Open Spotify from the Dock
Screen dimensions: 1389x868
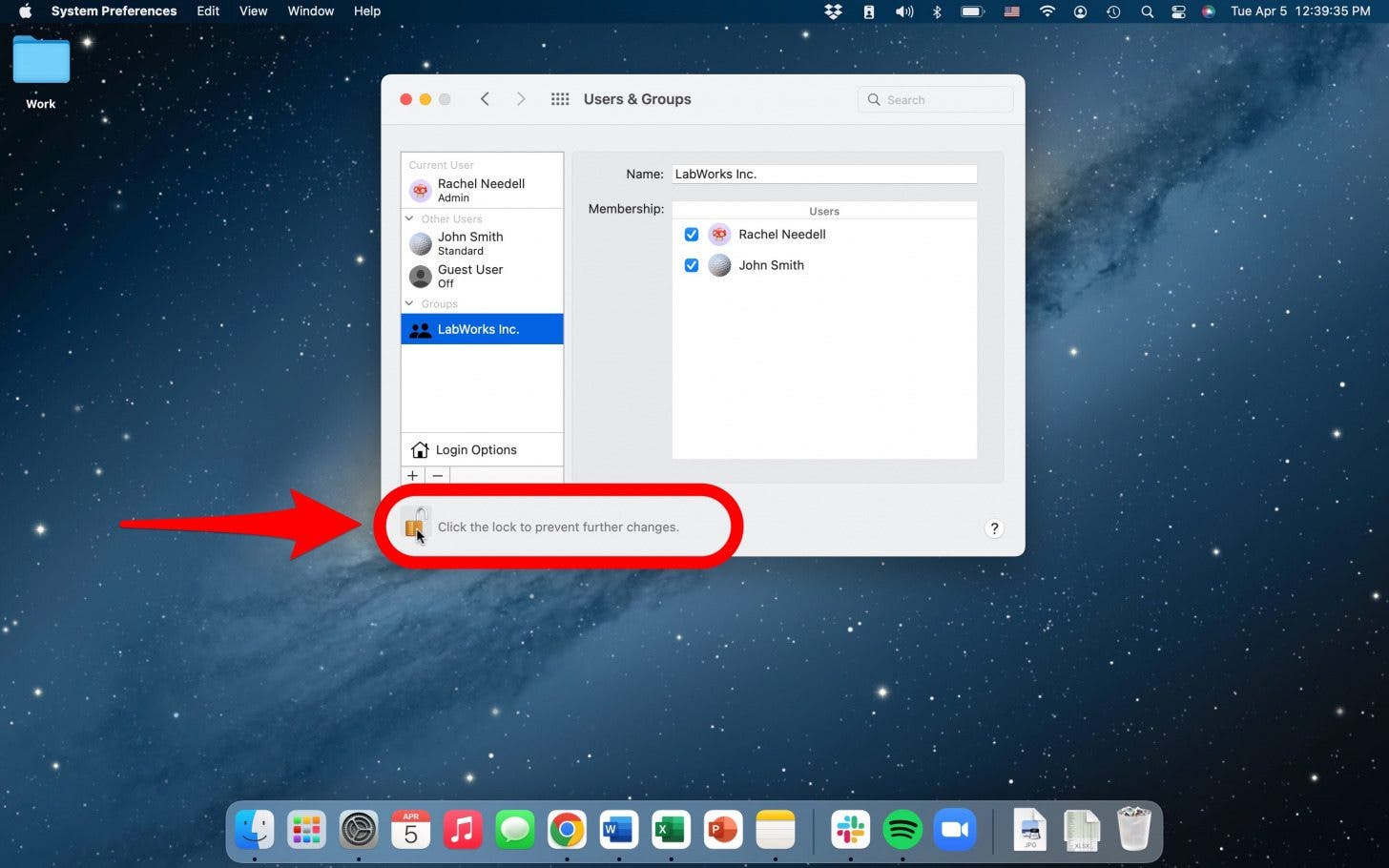(x=902, y=830)
